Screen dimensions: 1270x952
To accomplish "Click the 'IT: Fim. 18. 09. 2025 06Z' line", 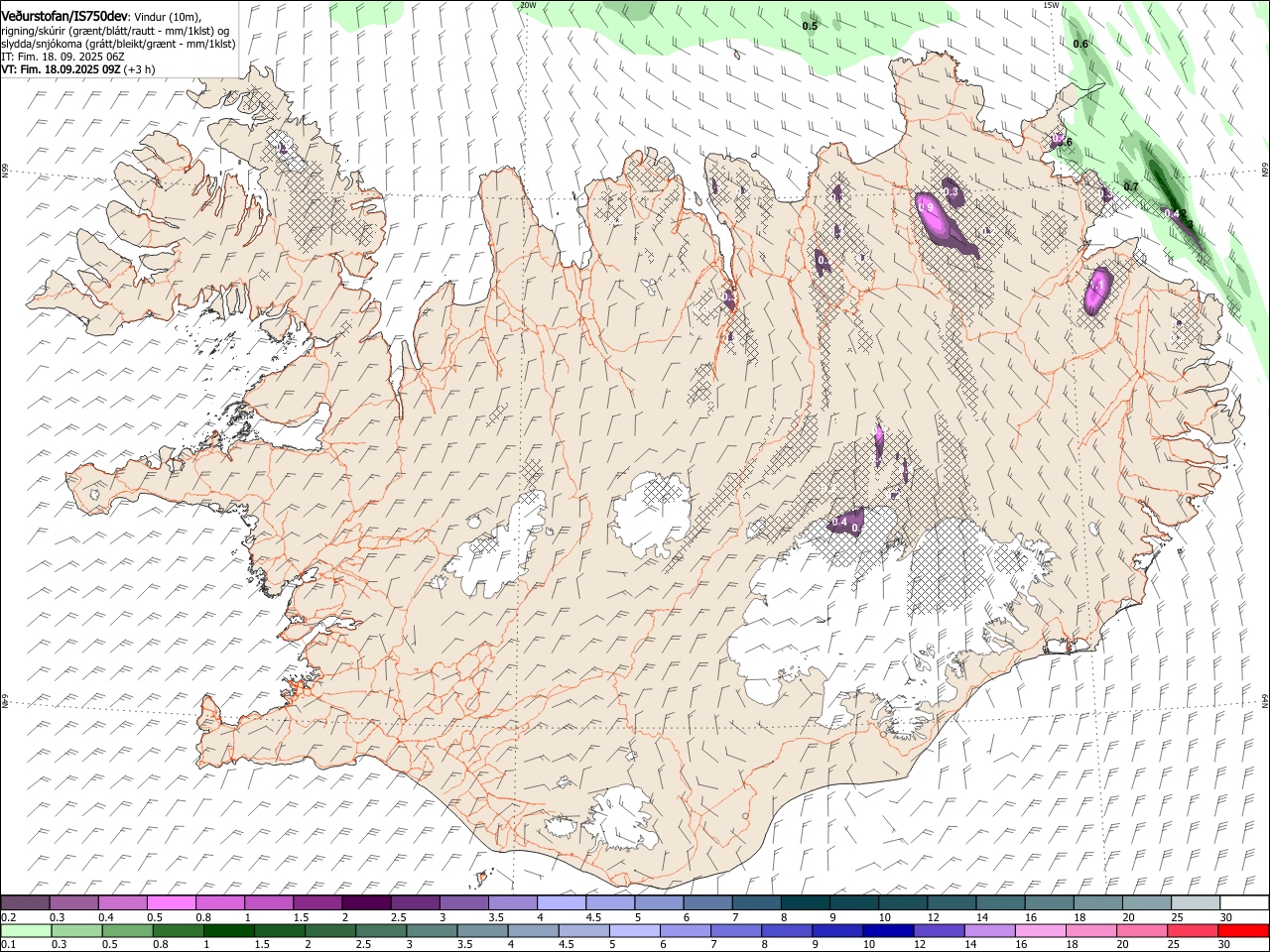I will coord(63,58).
